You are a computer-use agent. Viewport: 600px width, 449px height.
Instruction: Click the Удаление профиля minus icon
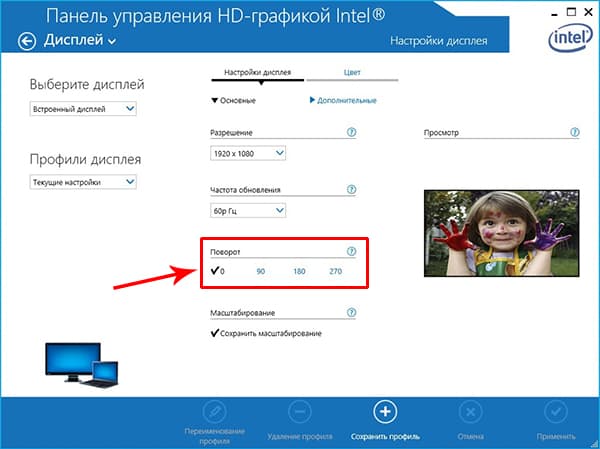pos(300,412)
